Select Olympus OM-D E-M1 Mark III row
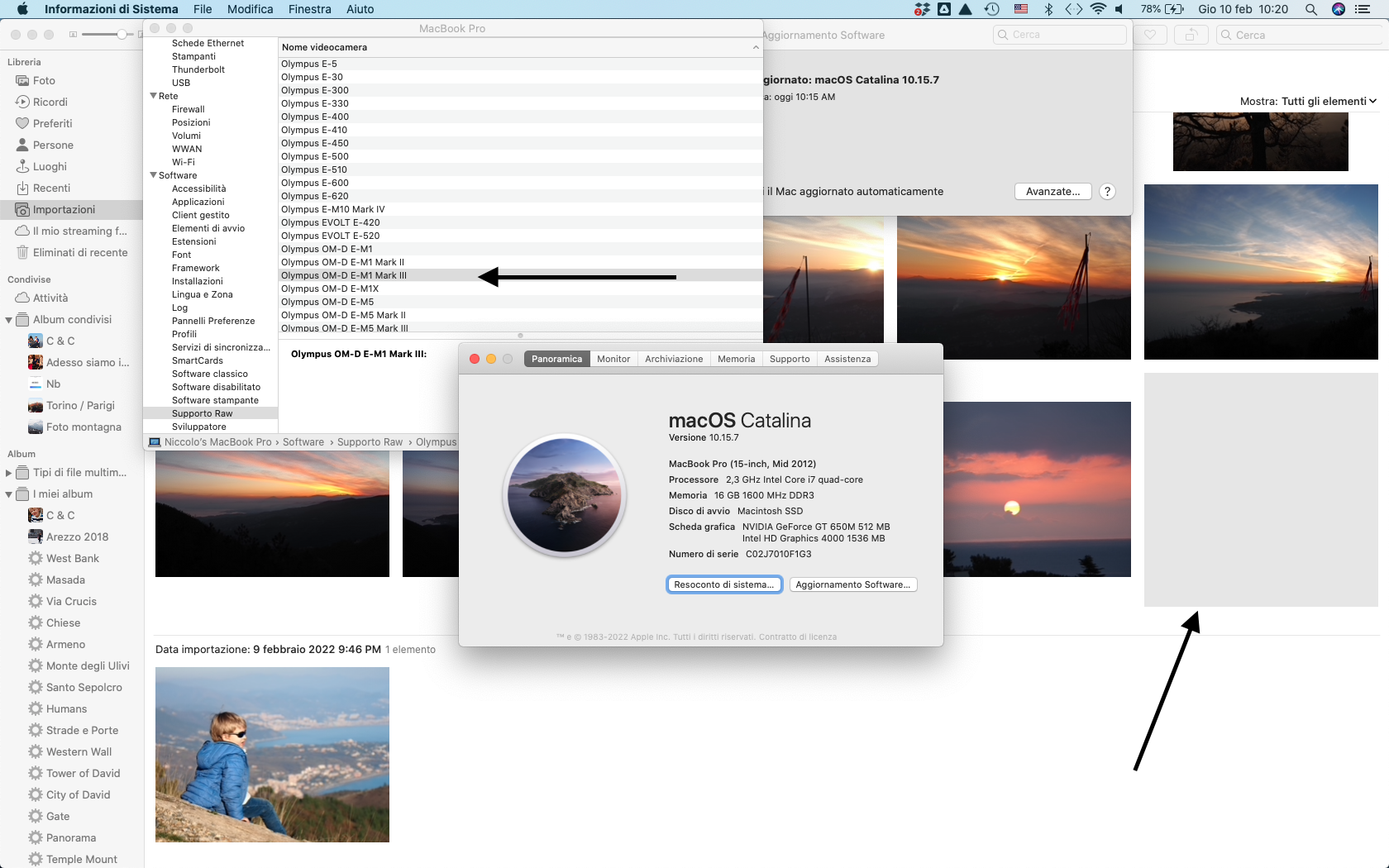 tap(520, 275)
